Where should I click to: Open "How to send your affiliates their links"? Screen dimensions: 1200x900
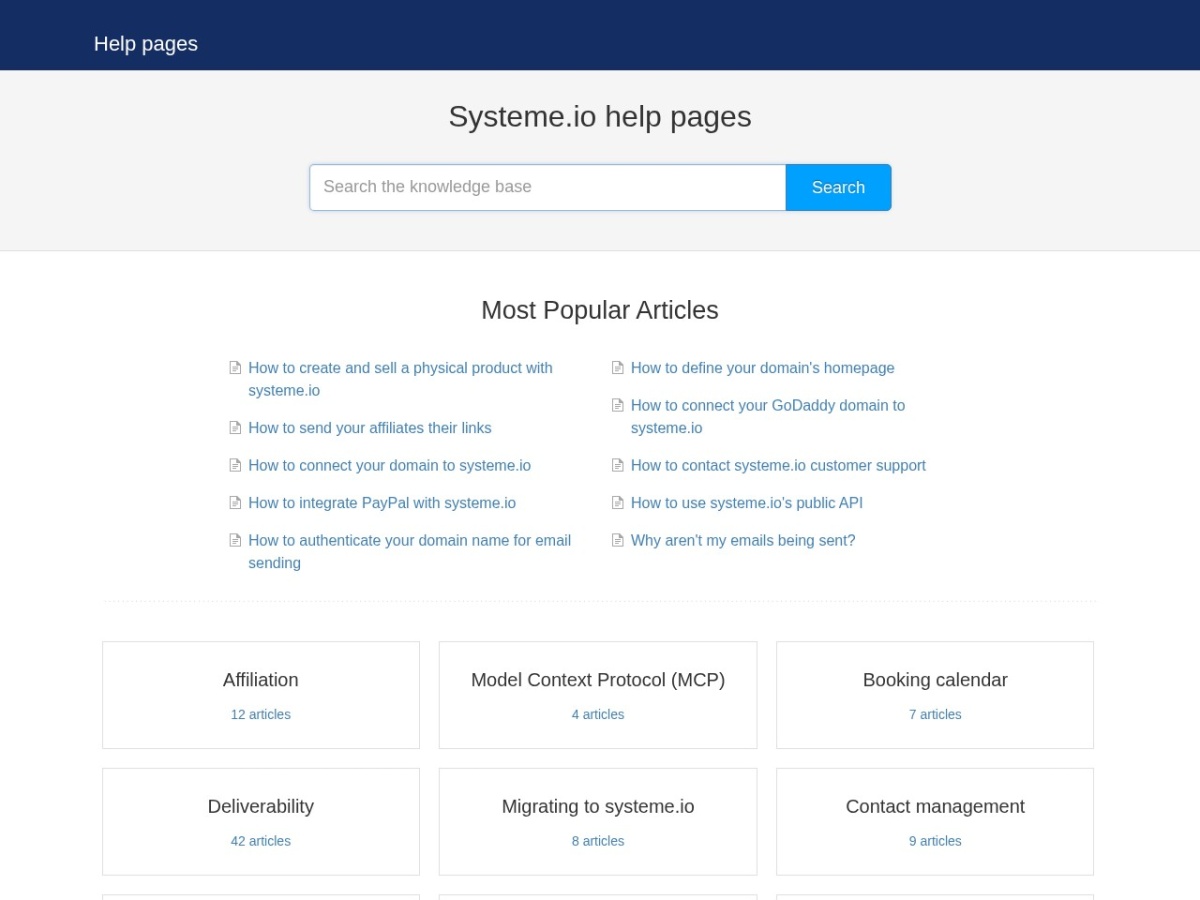click(x=370, y=428)
